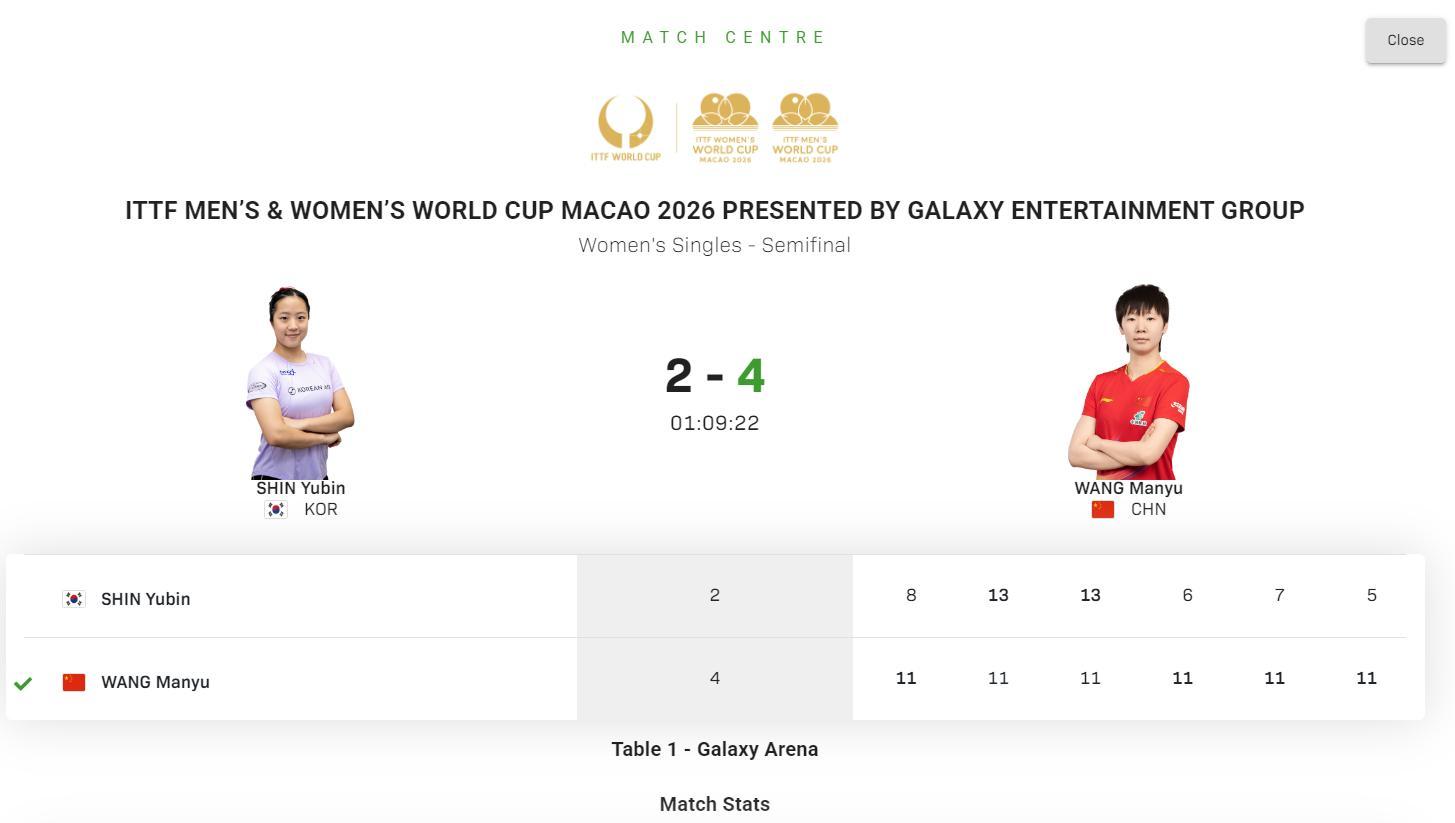Viewport: 1455px width, 823px height.
Task: Open Wang Manyu's player photo
Action: 1128,382
